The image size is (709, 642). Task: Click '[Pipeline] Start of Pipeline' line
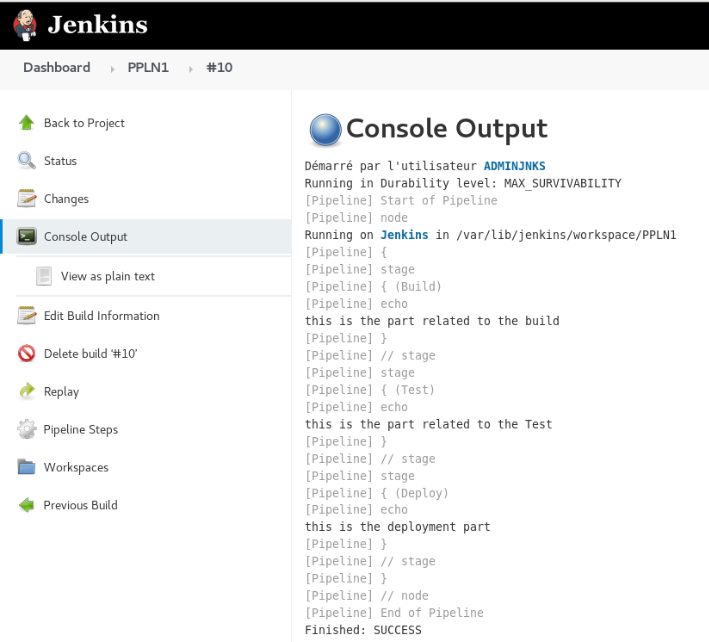coord(401,200)
